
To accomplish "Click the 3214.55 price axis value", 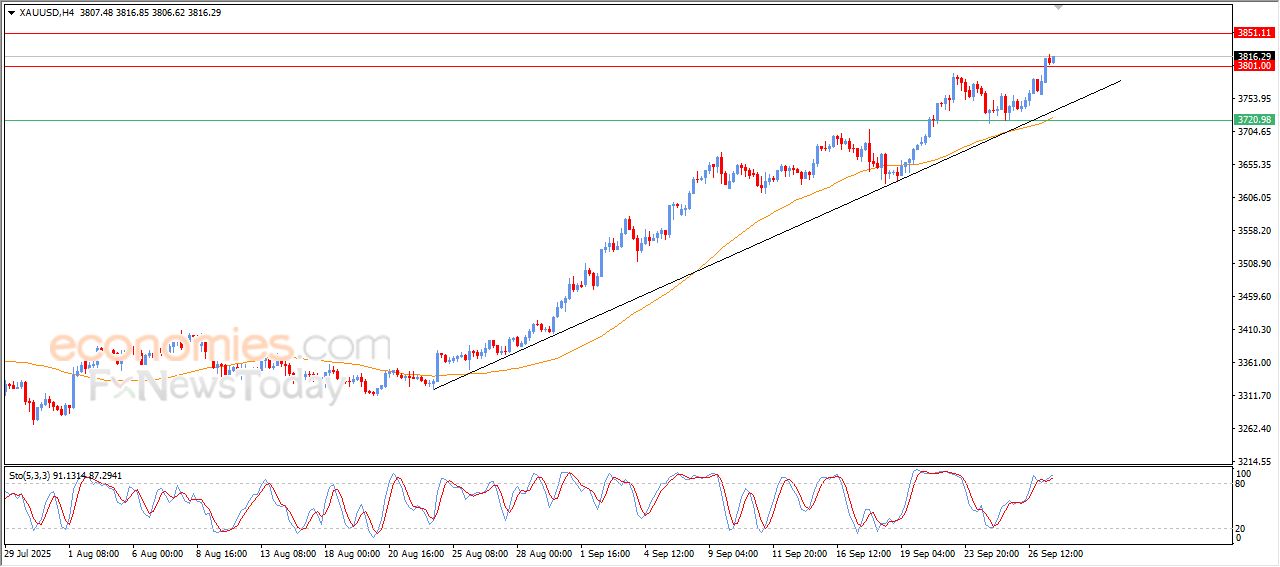I will [x=1254, y=462].
